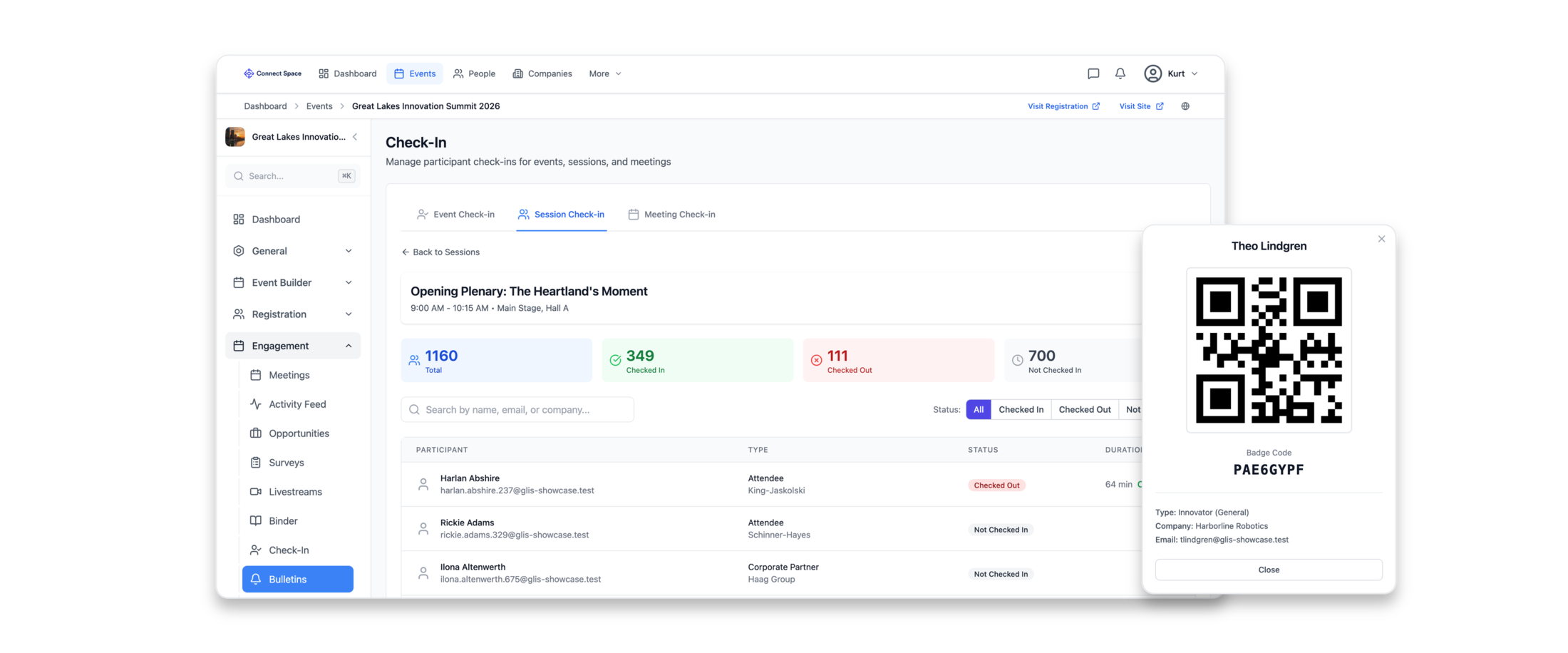Expand the General sidebar section
The image size is (1568, 653).
coord(293,251)
